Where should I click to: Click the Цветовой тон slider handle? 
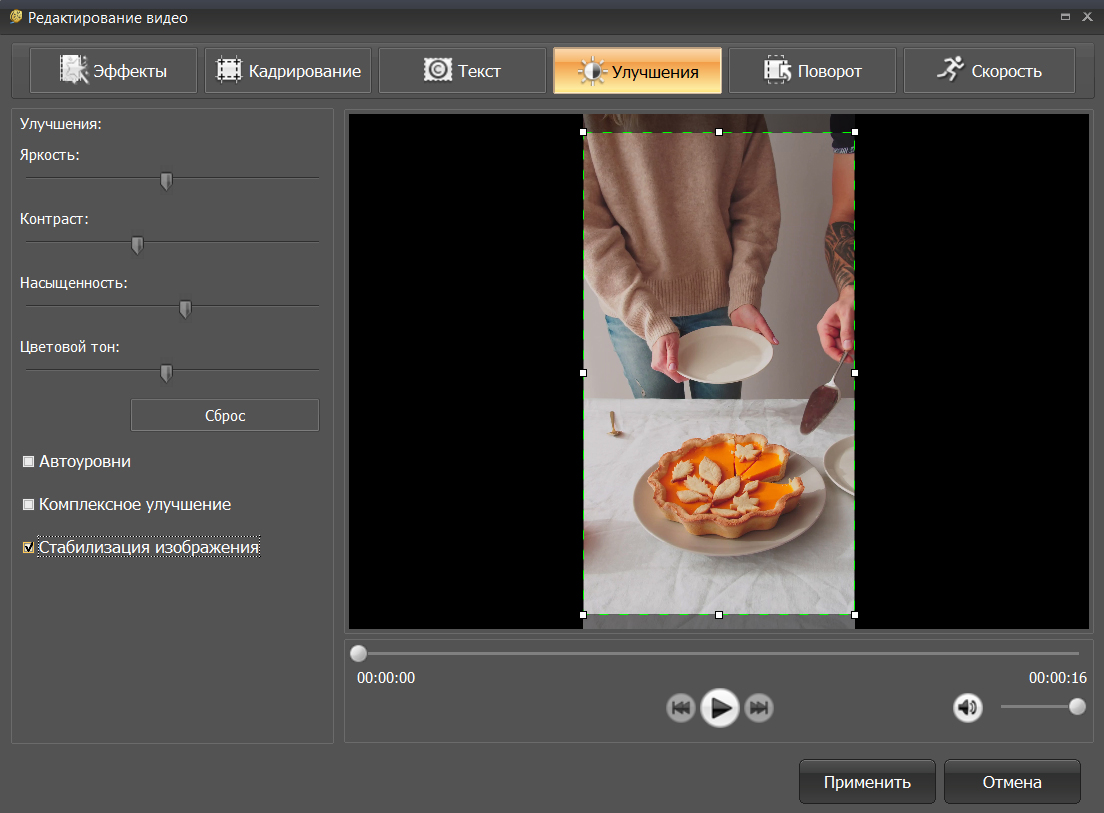[x=166, y=373]
